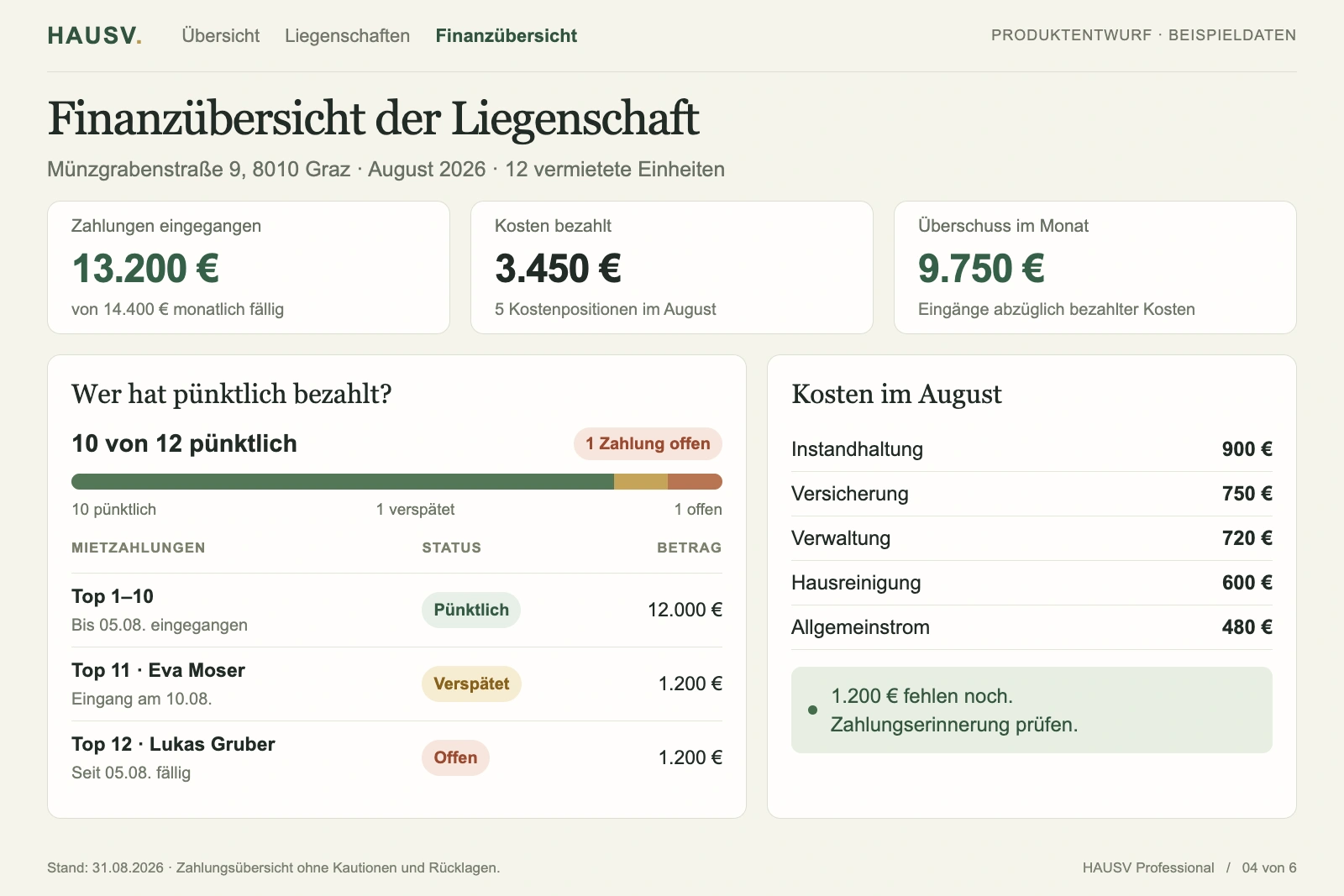Open the Liegenschaften nav item

[x=347, y=35]
